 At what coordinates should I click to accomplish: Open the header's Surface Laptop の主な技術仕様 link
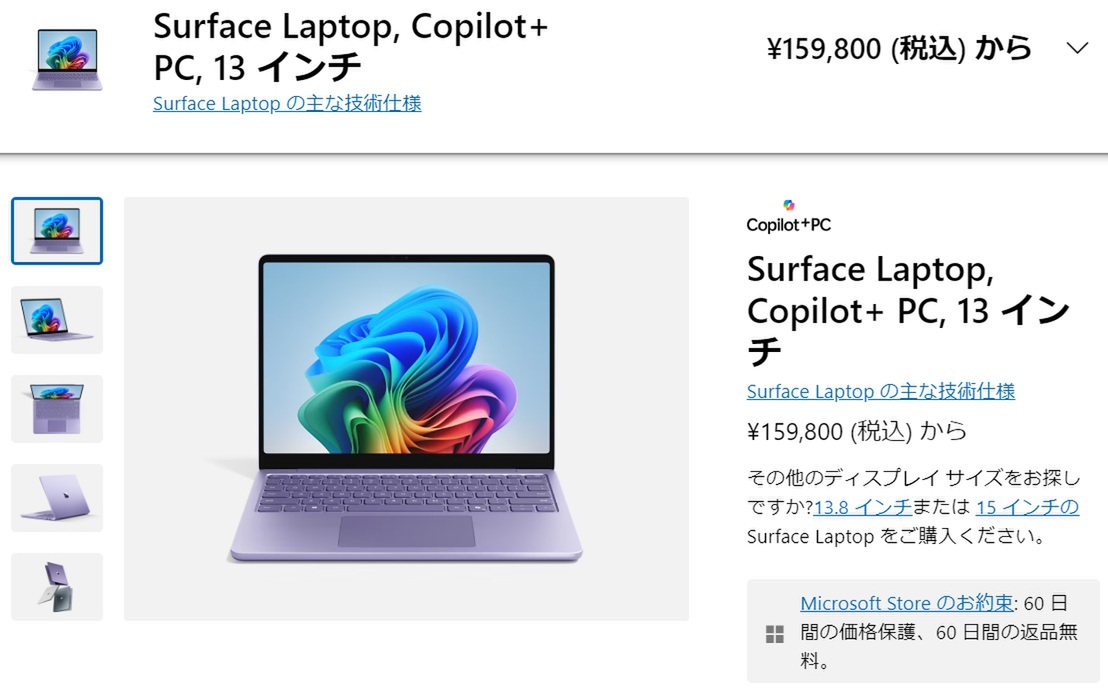click(287, 103)
